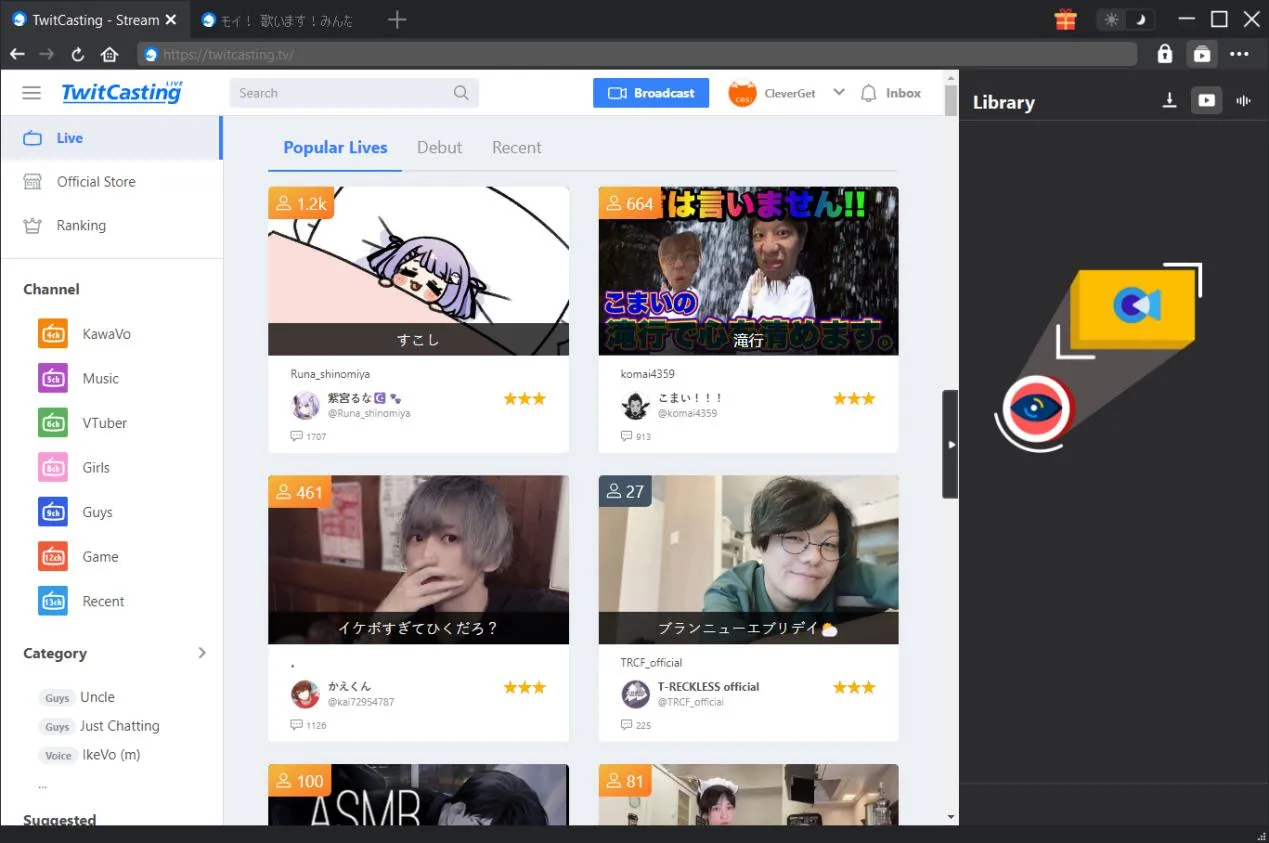Switch to the Debut tab

point(439,147)
